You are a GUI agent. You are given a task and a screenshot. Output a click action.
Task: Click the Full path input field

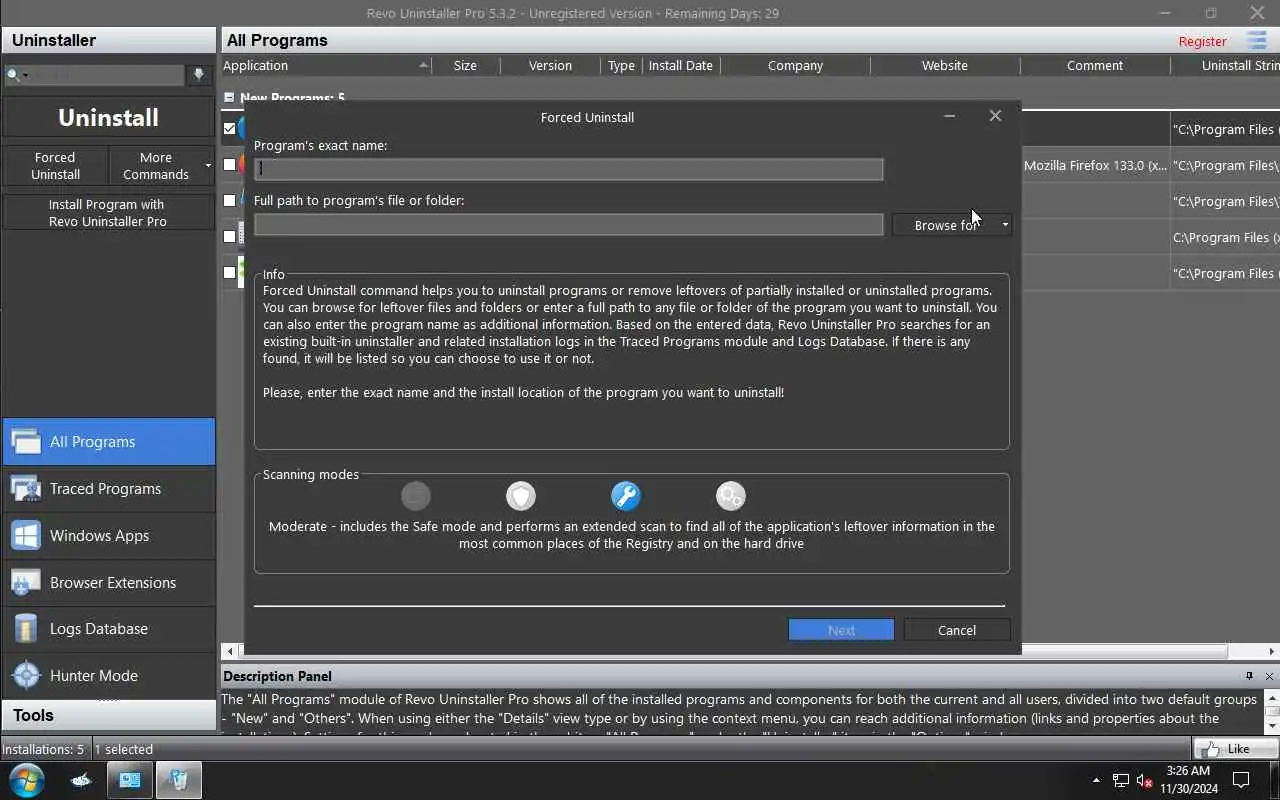(x=568, y=225)
